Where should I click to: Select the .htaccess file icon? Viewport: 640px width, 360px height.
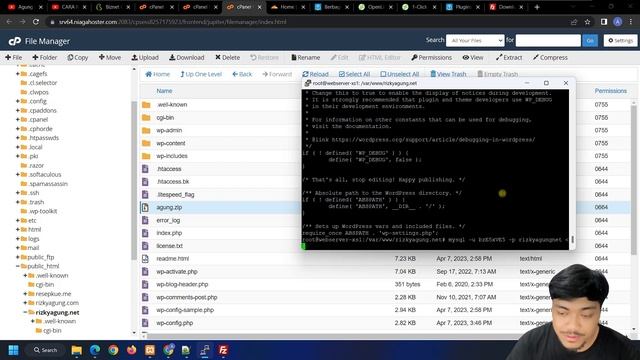coord(145,169)
